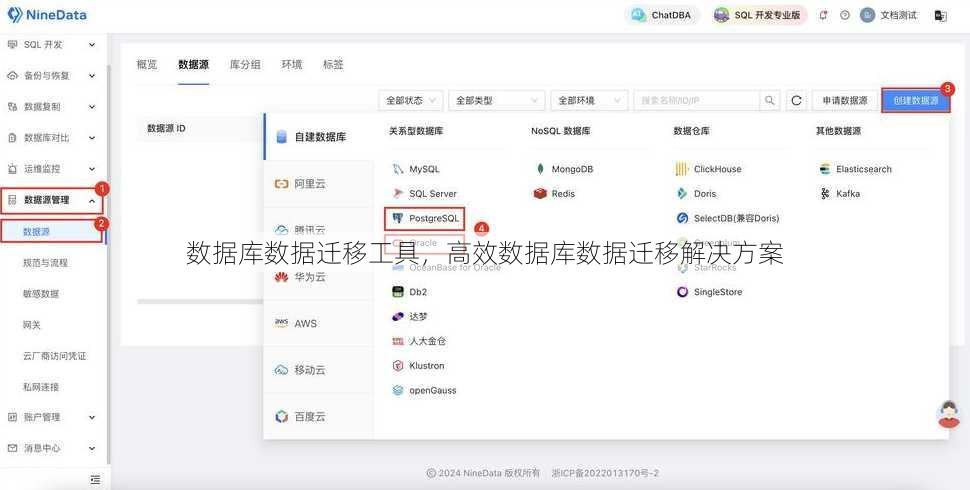Click 浙ICP备 footer link

[604, 473]
